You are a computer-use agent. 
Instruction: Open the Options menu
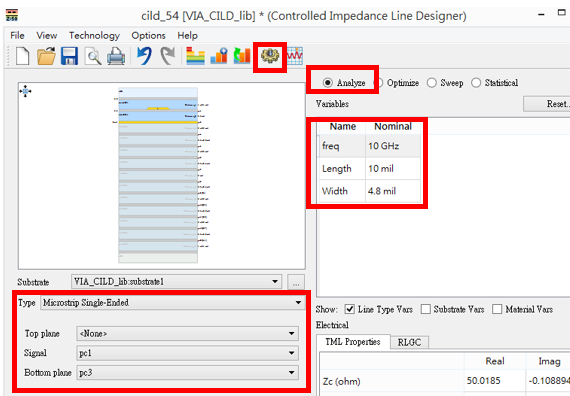[148, 36]
